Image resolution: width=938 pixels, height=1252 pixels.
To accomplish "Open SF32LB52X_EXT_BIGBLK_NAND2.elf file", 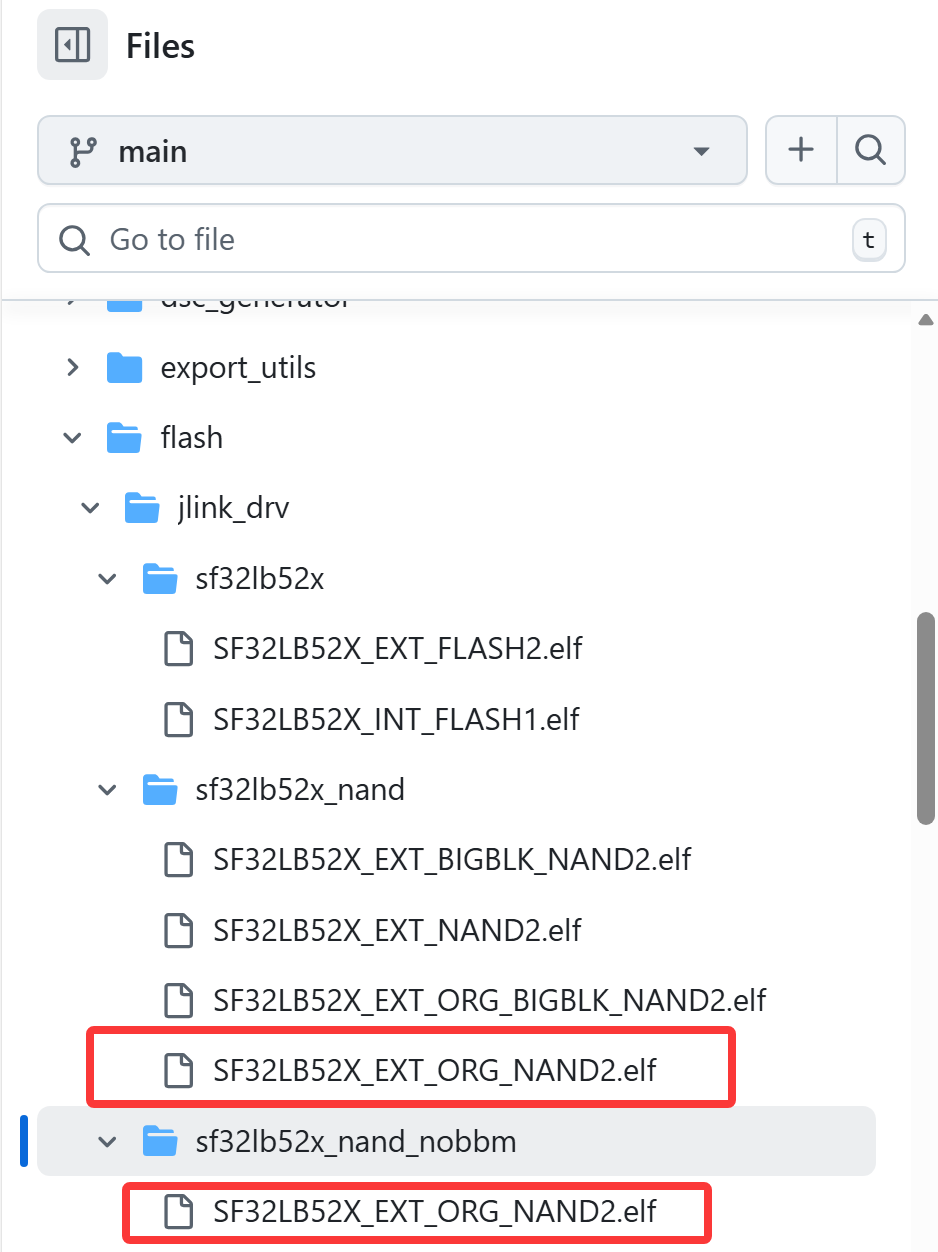I will pyautogui.click(x=452, y=859).
